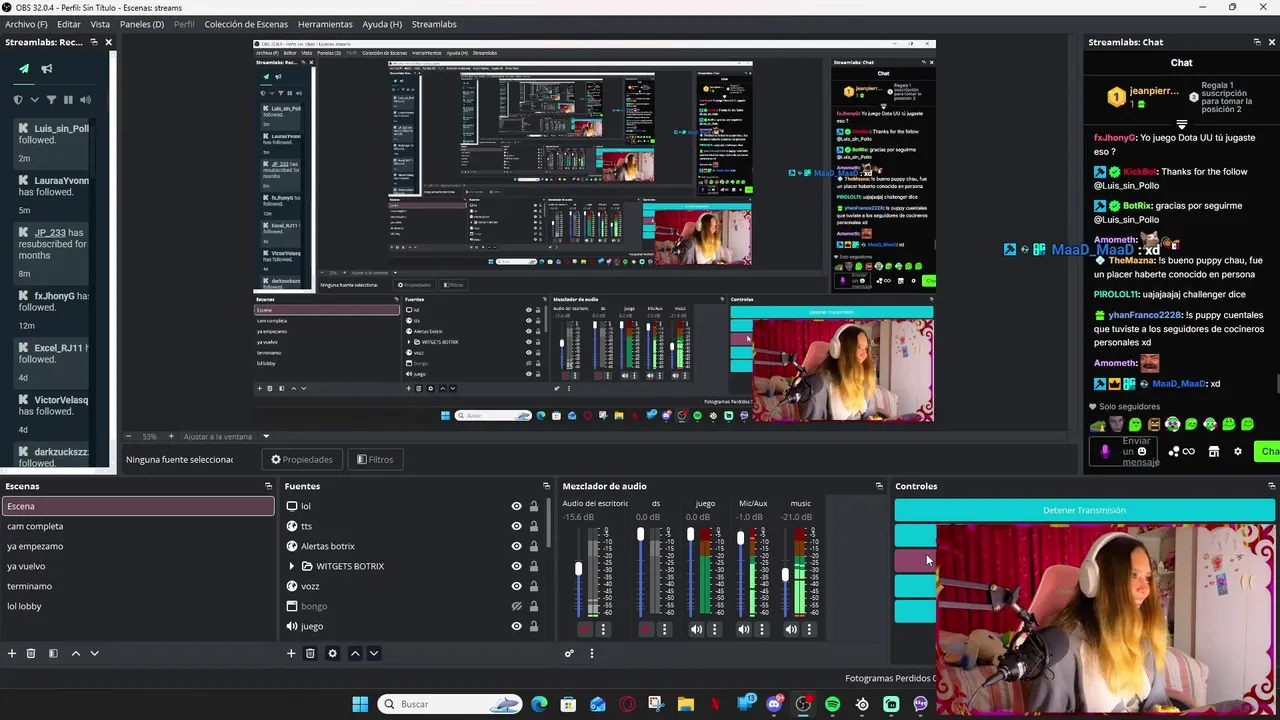Image resolution: width=1280 pixels, height=720 pixels.
Task: Open Discord from the taskbar
Action: click(774, 704)
